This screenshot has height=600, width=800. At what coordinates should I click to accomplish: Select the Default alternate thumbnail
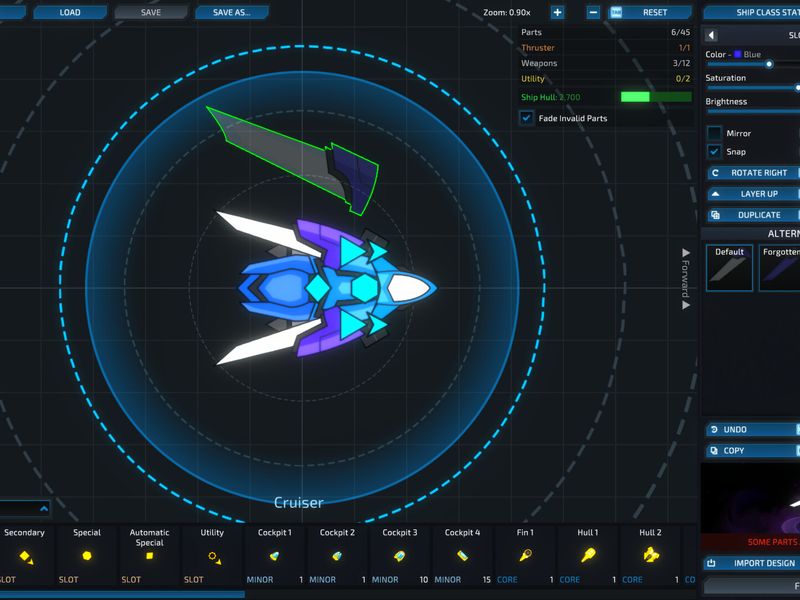(x=730, y=268)
